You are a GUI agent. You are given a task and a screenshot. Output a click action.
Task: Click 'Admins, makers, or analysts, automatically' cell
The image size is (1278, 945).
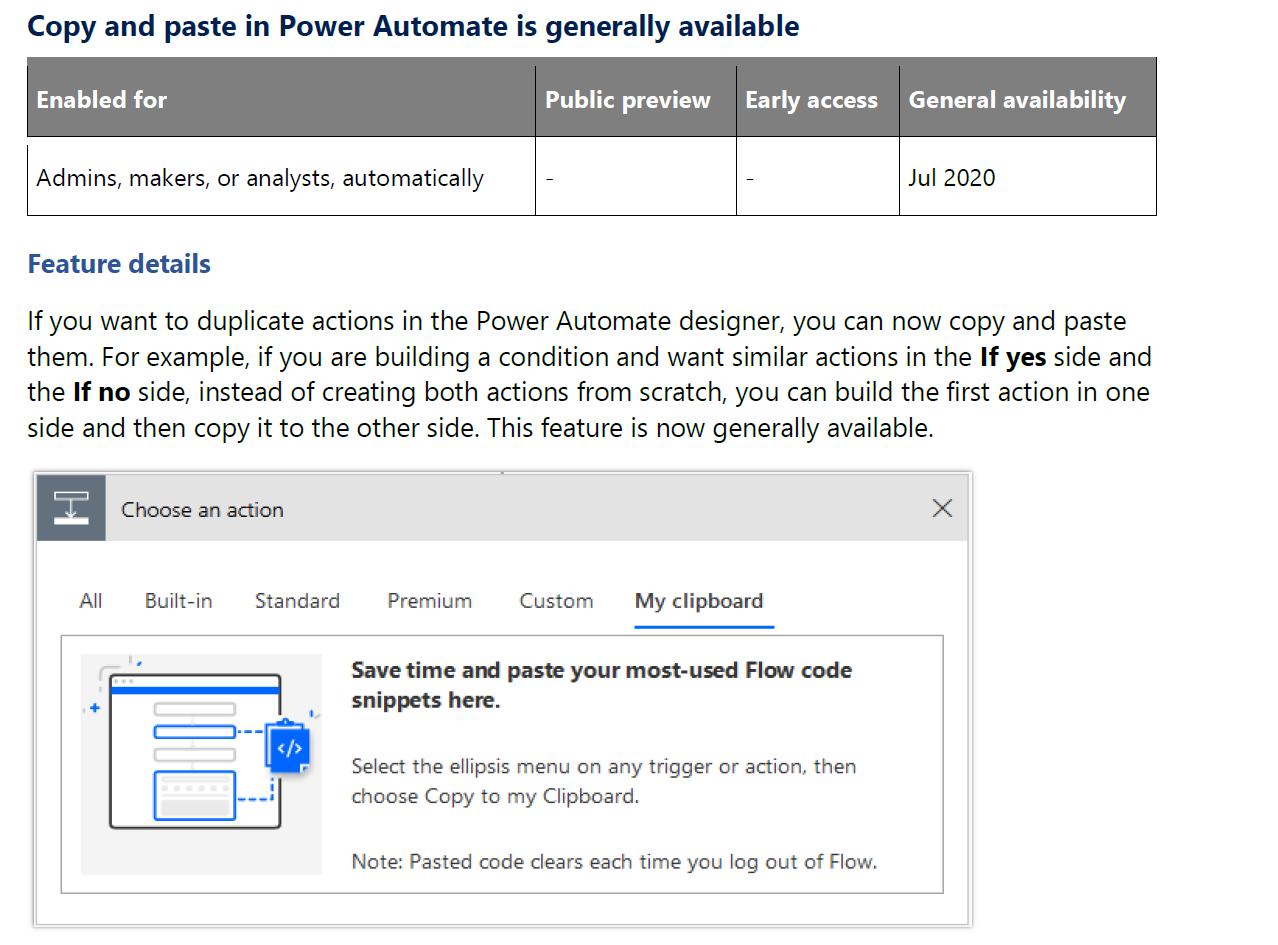(x=281, y=176)
